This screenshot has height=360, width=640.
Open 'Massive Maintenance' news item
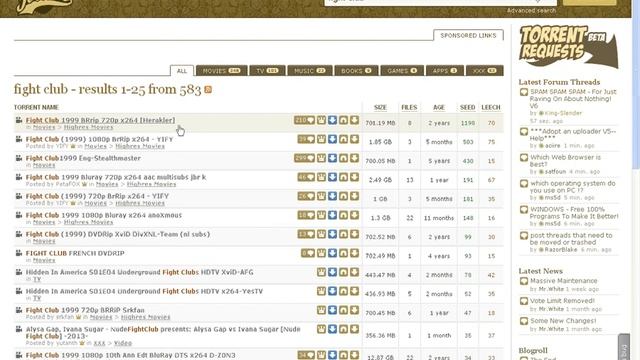click(x=564, y=281)
